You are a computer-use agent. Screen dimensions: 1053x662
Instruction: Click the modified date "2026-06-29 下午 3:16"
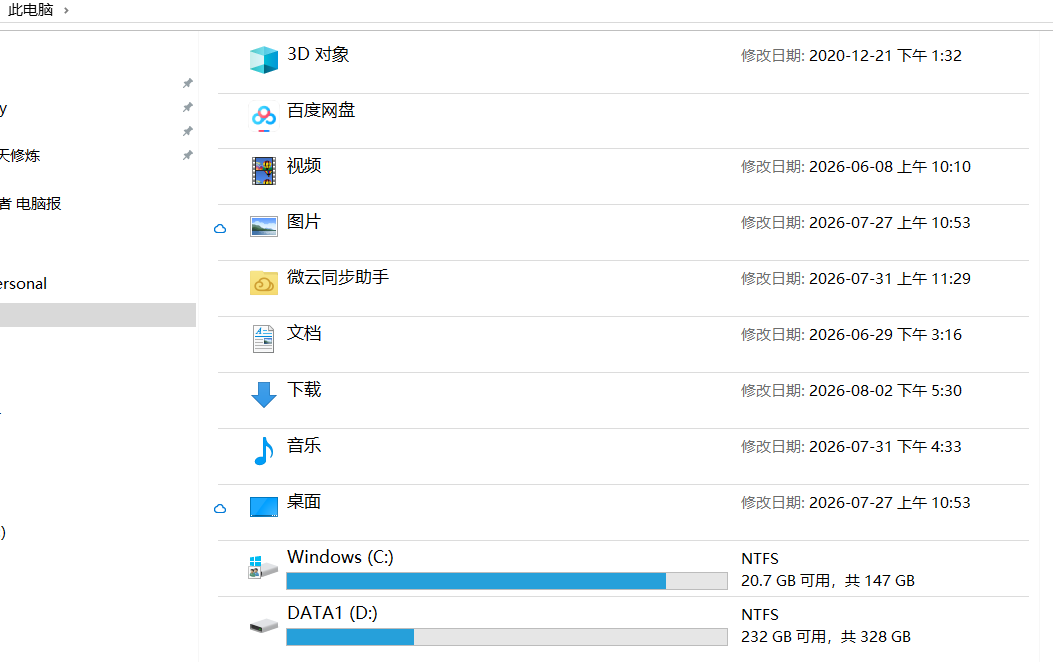[885, 334]
